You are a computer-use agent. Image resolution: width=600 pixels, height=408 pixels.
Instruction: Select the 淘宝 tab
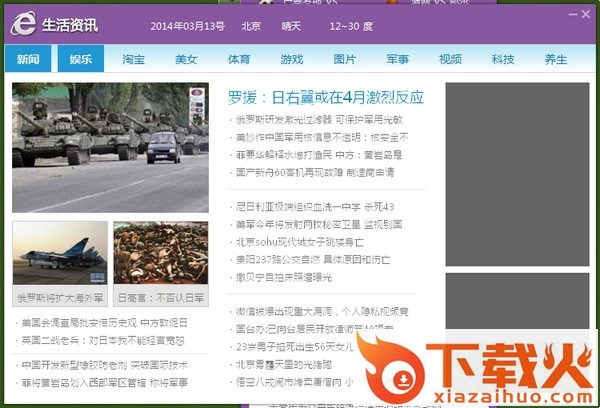click(x=134, y=60)
